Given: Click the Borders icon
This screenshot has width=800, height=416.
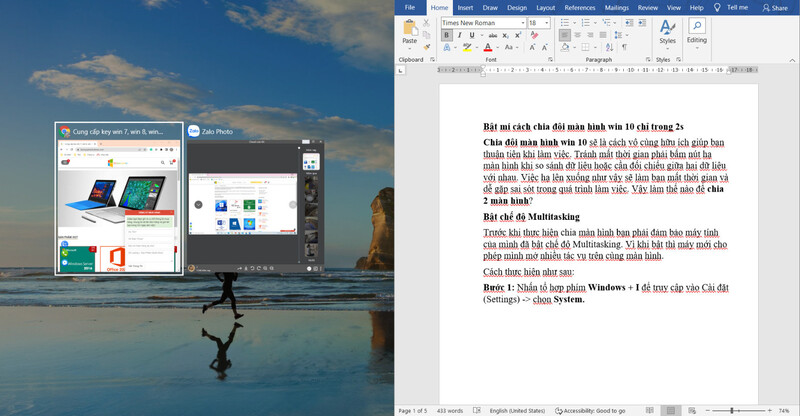Looking at the screenshot, I should click(586, 47).
